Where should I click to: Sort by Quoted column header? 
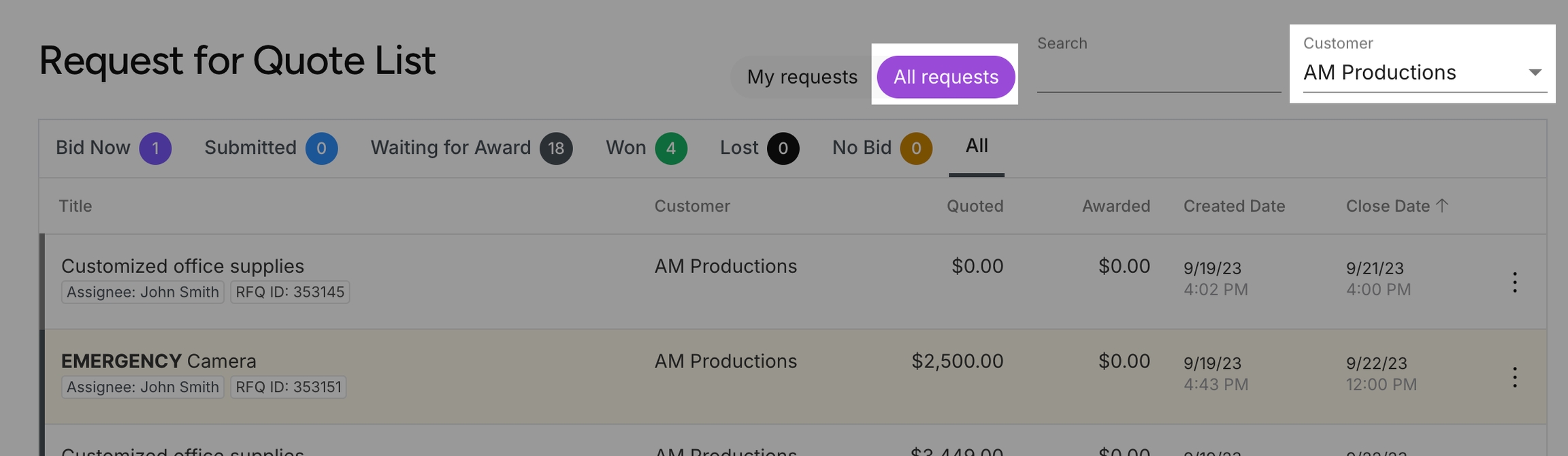pos(975,206)
